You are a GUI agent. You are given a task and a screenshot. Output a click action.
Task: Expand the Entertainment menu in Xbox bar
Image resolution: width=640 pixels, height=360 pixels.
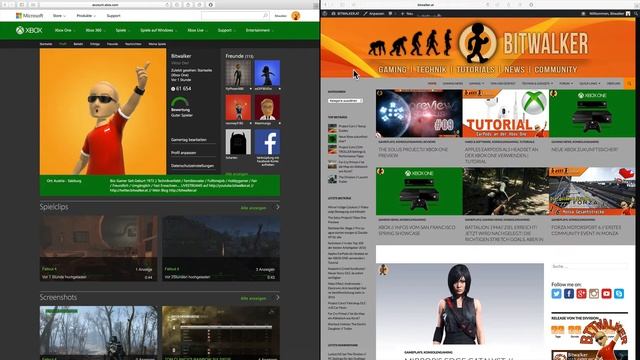tap(260, 30)
